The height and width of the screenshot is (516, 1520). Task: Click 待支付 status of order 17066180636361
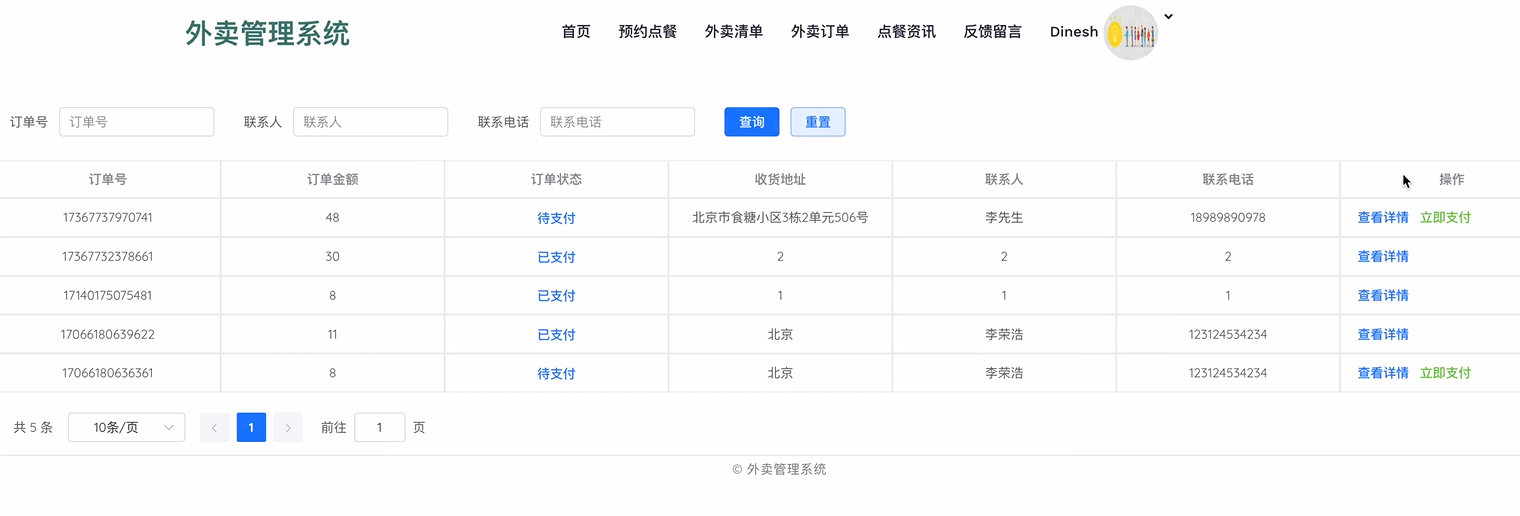556,374
